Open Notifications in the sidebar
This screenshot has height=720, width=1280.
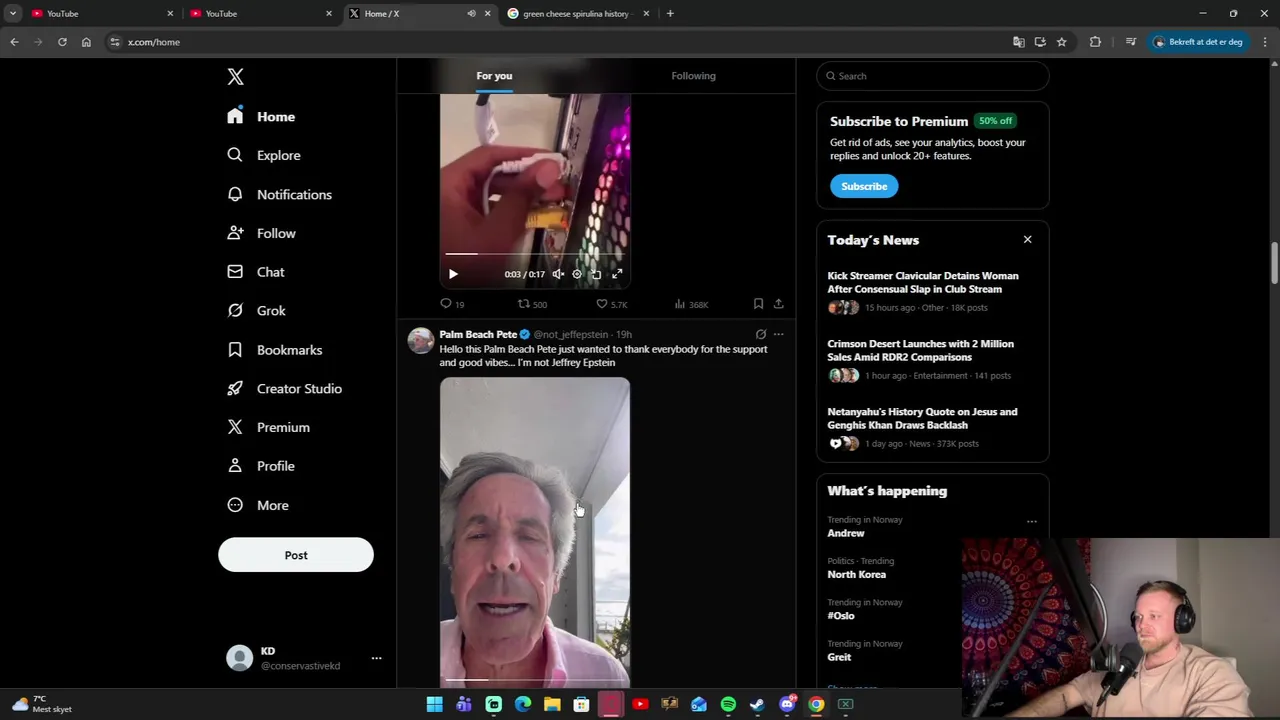click(x=279, y=194)
